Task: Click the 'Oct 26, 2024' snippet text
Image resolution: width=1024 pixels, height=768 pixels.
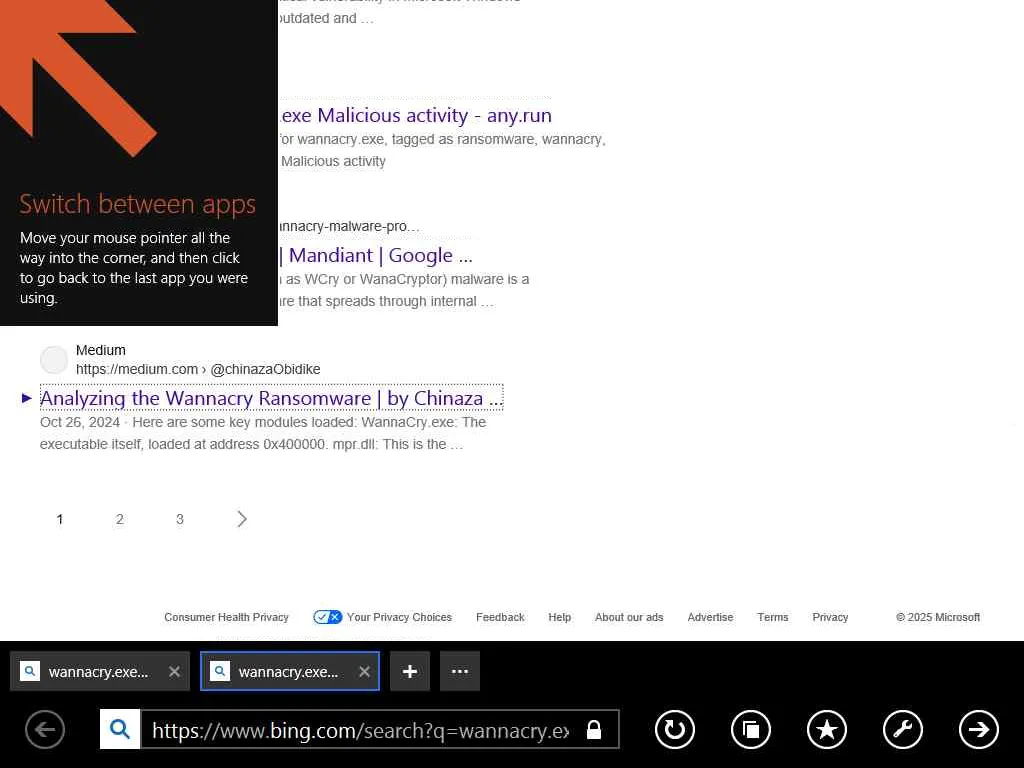Action: coord(80,423)
